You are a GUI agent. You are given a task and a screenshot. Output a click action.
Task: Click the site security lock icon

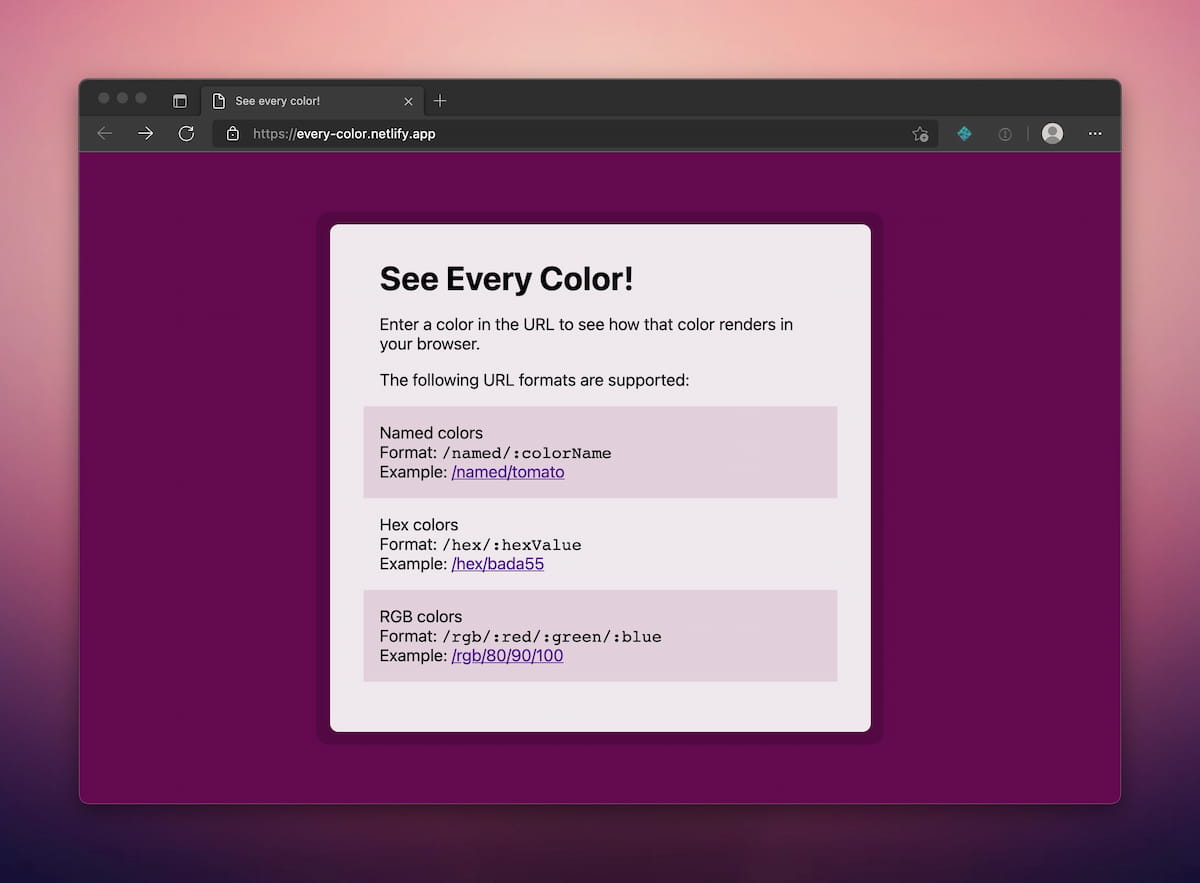(232, 133)
